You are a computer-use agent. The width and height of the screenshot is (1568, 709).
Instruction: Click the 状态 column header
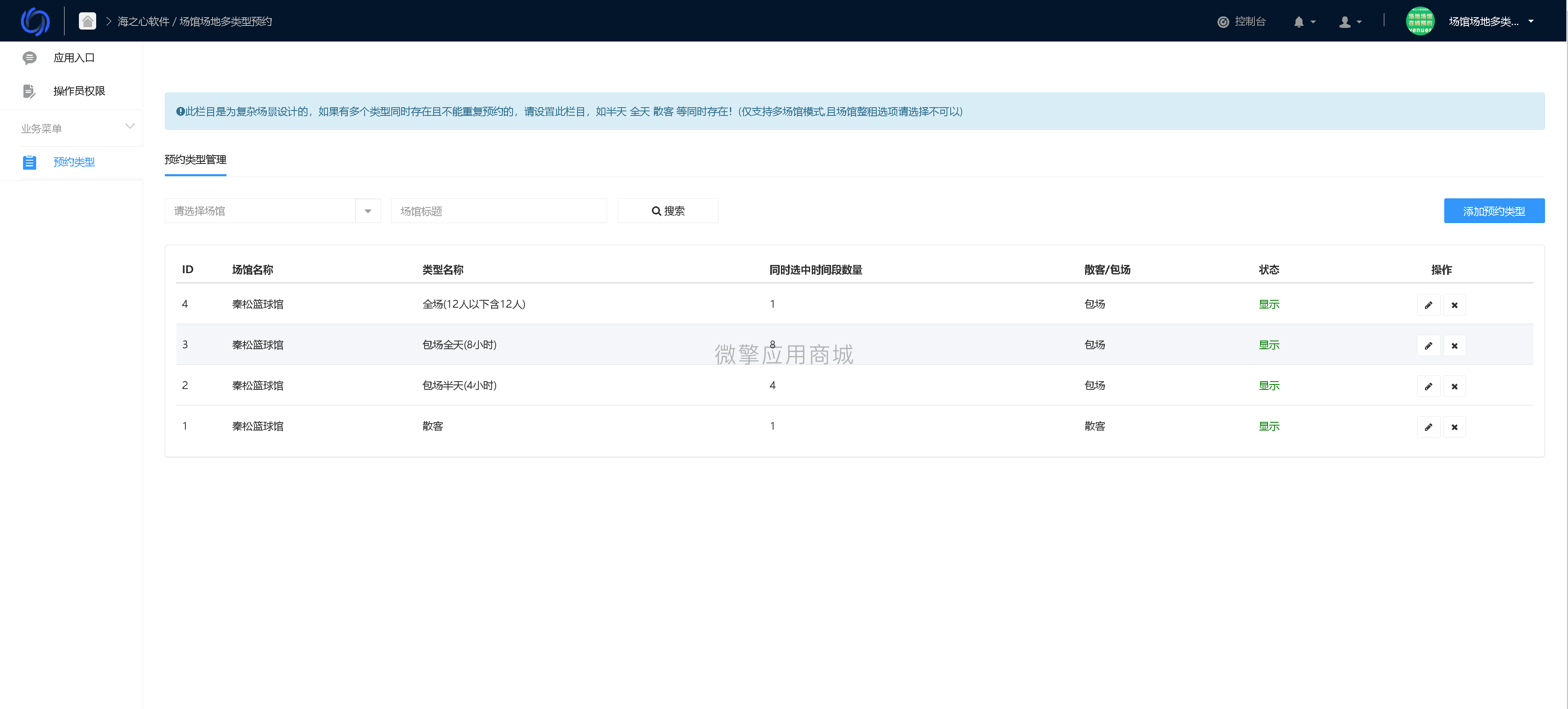(1268, 269)
